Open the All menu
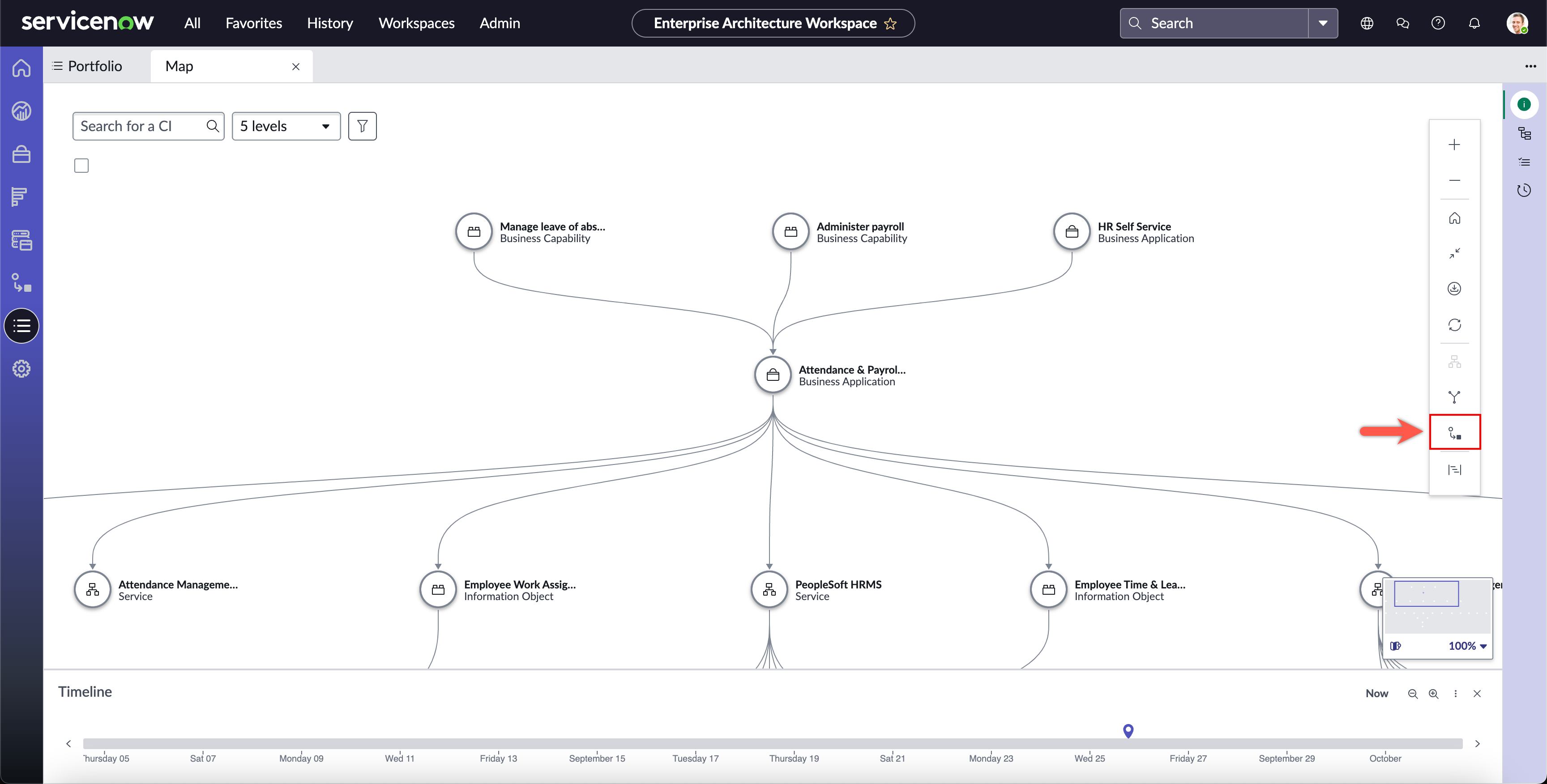 pyautogui.click(x=192, y=23)
